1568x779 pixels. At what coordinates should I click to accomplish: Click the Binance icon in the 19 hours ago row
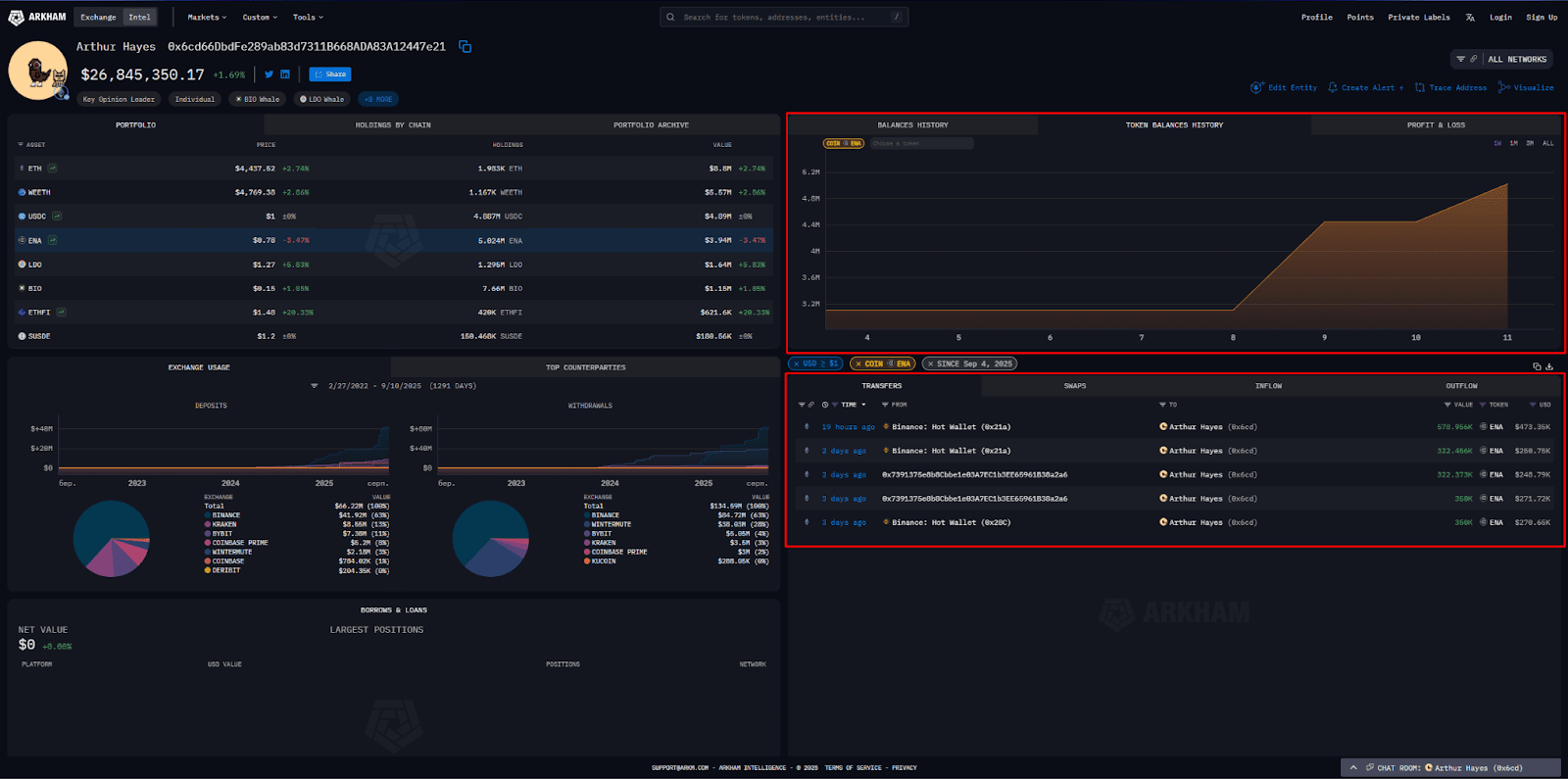tap(886, 427)
